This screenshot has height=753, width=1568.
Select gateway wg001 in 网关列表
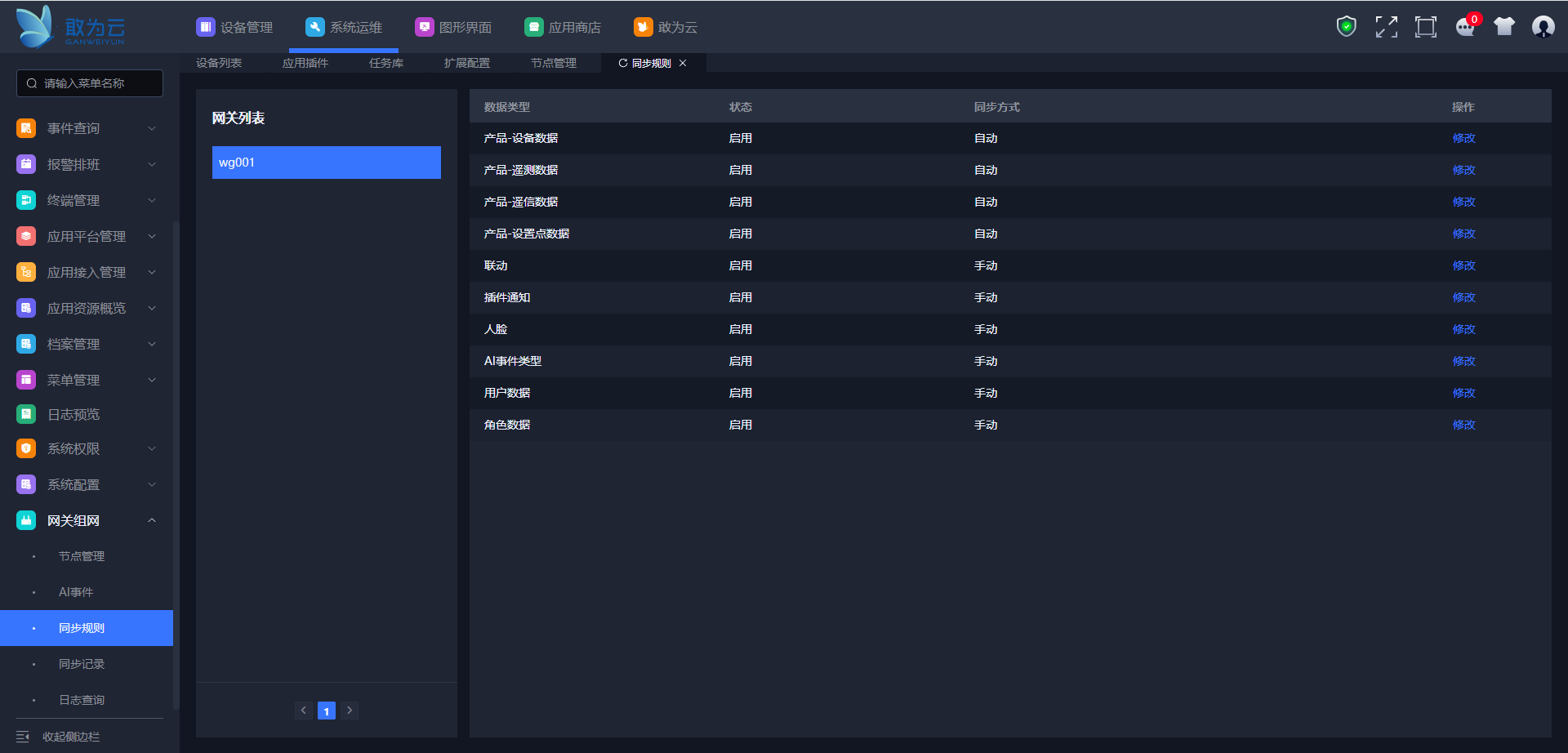click(326, 163)
